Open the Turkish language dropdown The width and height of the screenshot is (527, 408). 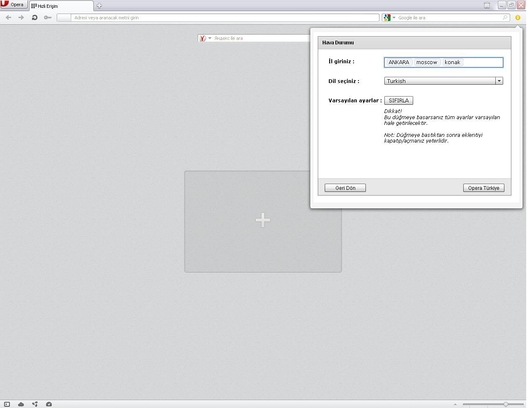coord(443,81)
